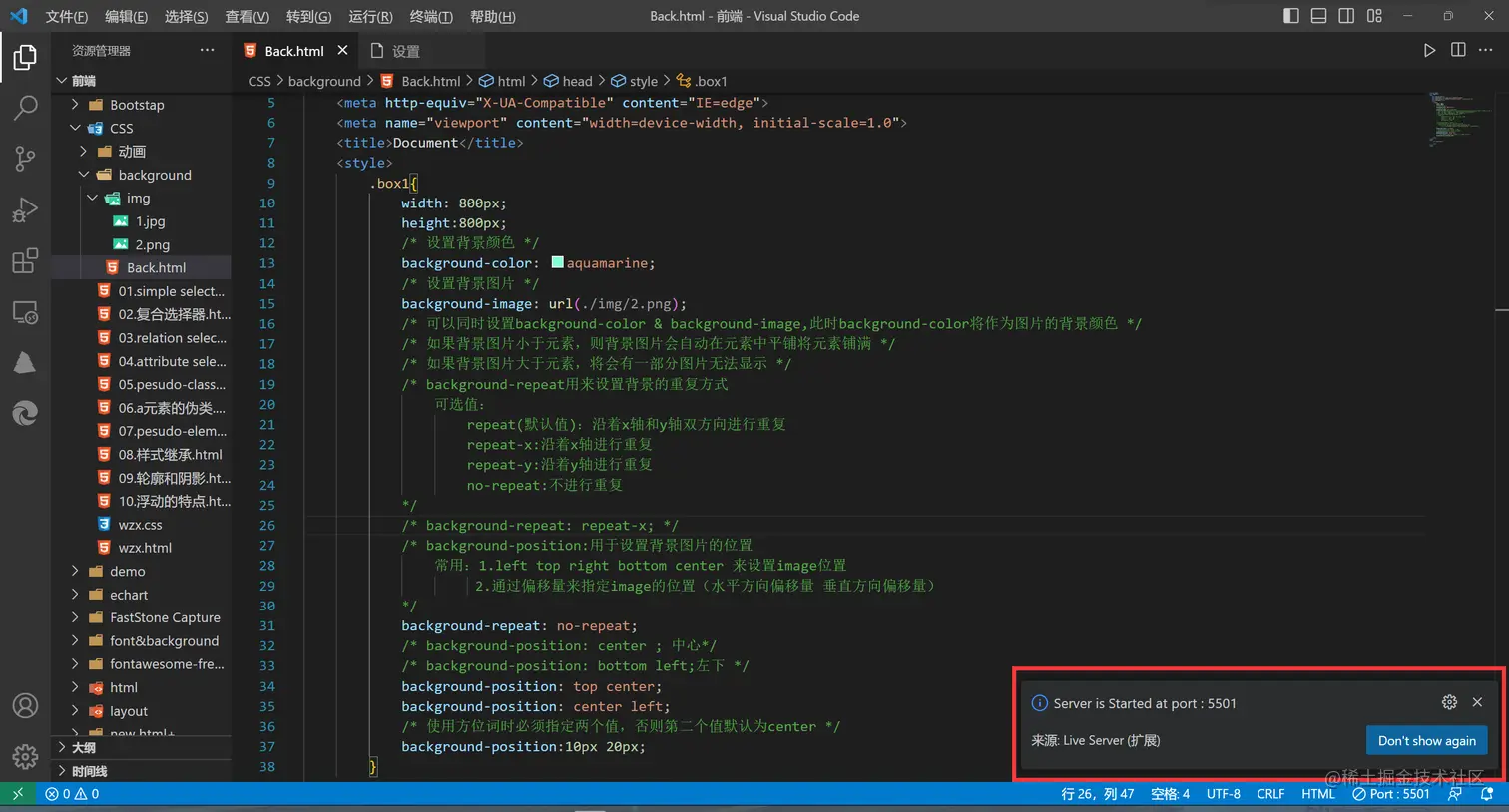Click the feedback icon in status bar
The width and height of the screenshot is (1509, 812).
tap(1455, 794)
